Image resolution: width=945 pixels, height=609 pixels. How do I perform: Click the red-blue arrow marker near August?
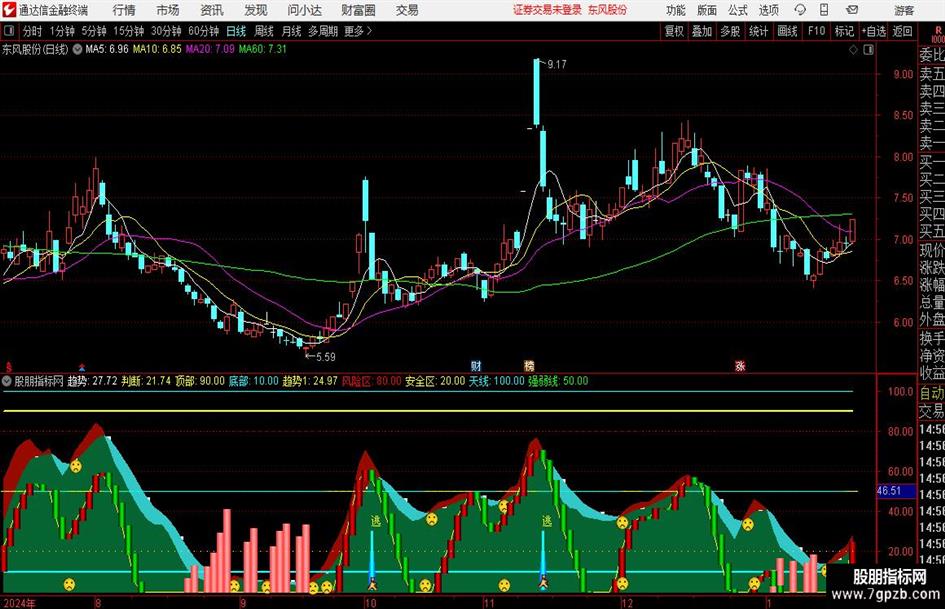point(82,366)
